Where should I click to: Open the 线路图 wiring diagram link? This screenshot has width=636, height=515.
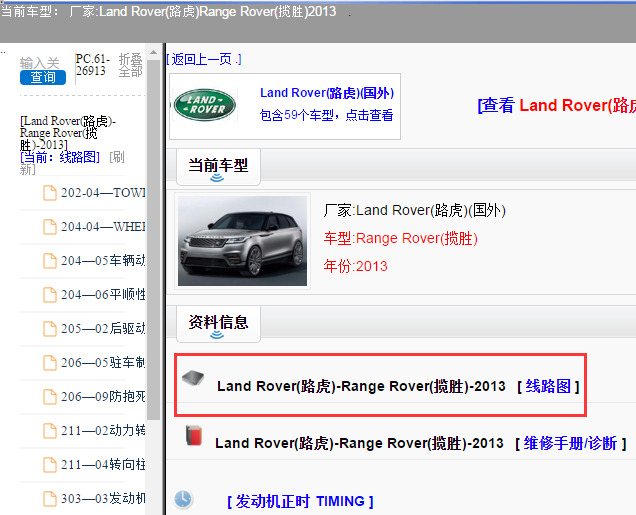pos(548,386)
